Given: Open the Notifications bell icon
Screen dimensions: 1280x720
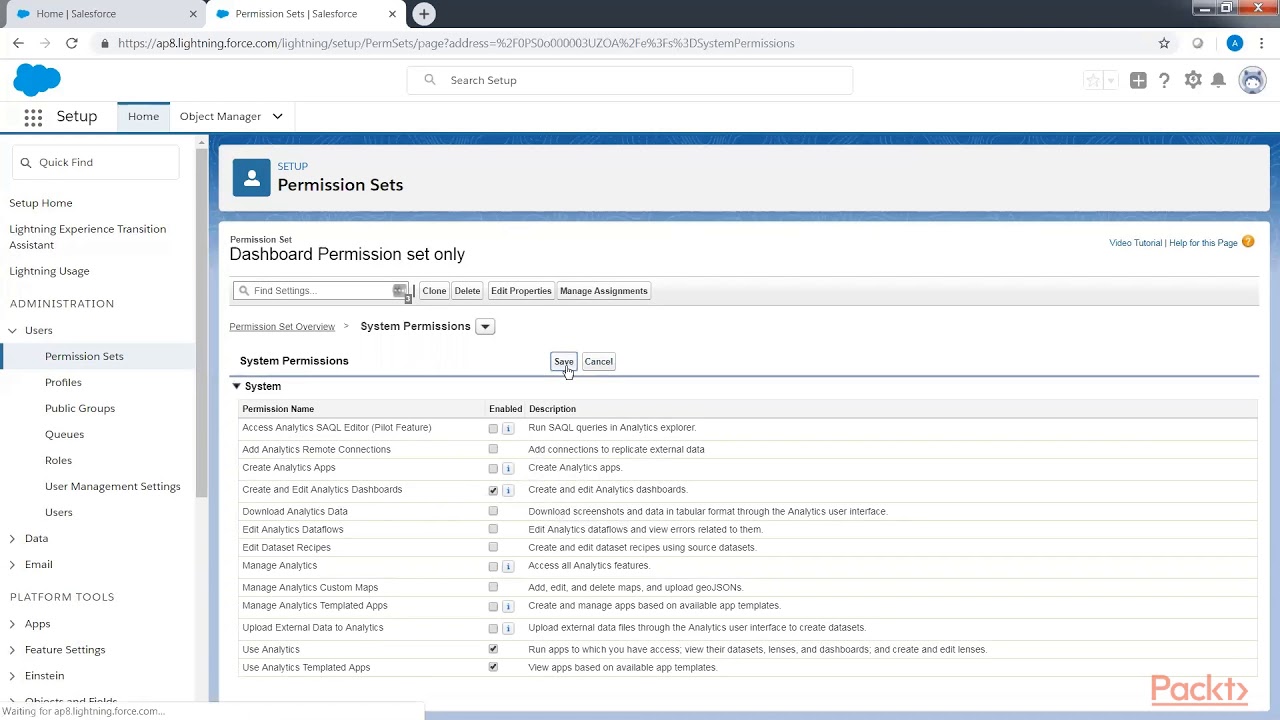Looking at the screenshot, I should [x=1218, y=80].
